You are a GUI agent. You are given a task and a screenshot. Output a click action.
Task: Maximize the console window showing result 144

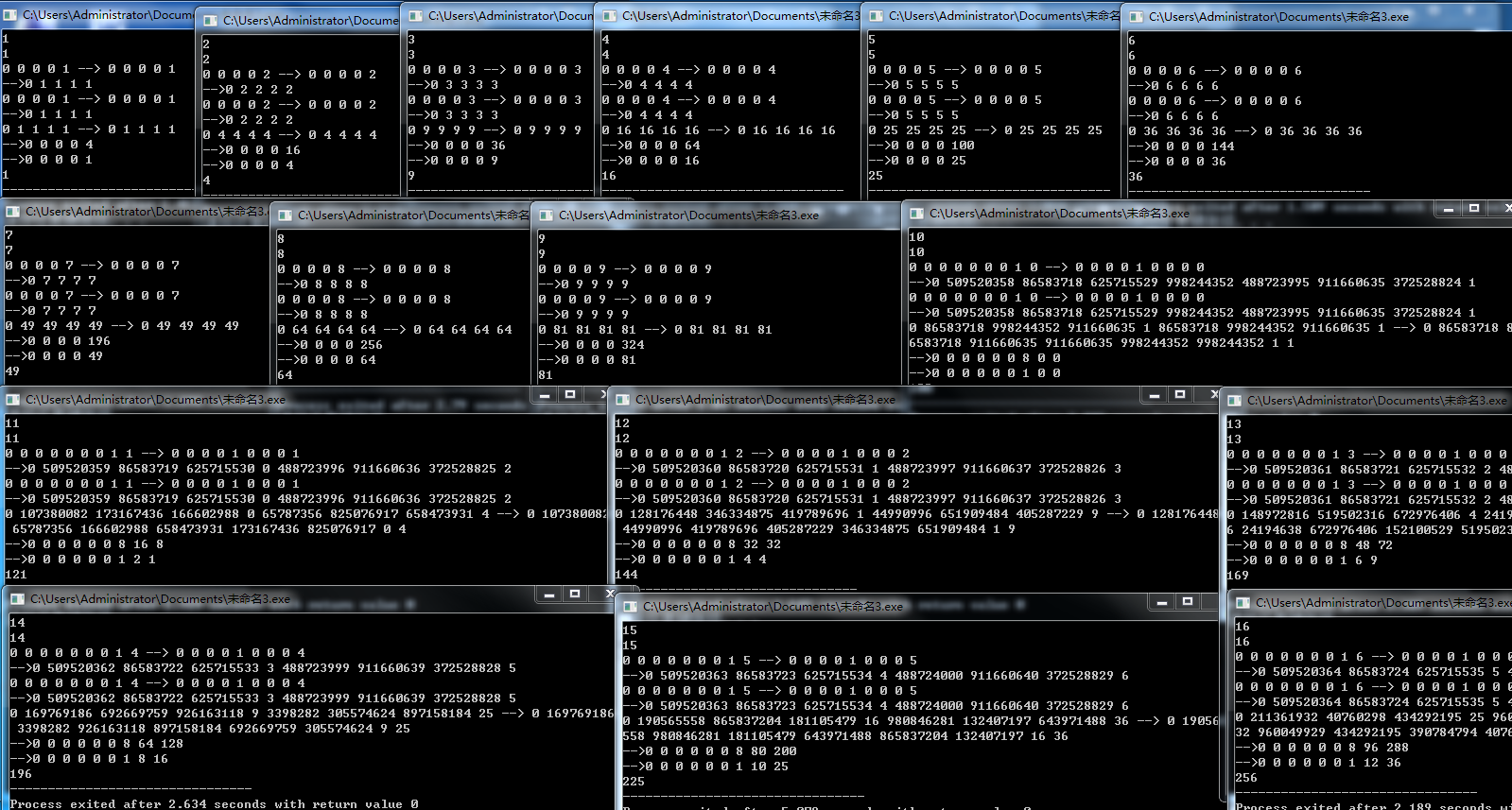[x=1180, y=395]
